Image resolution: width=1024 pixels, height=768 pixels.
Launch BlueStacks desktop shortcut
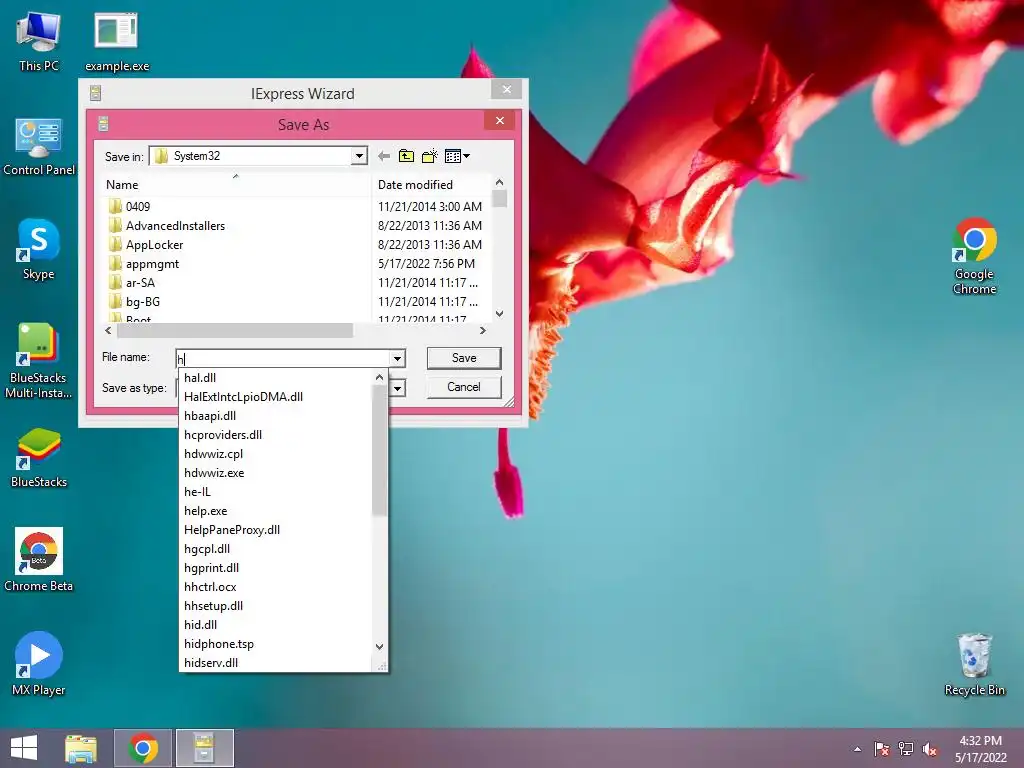click(x=39, y=458)
